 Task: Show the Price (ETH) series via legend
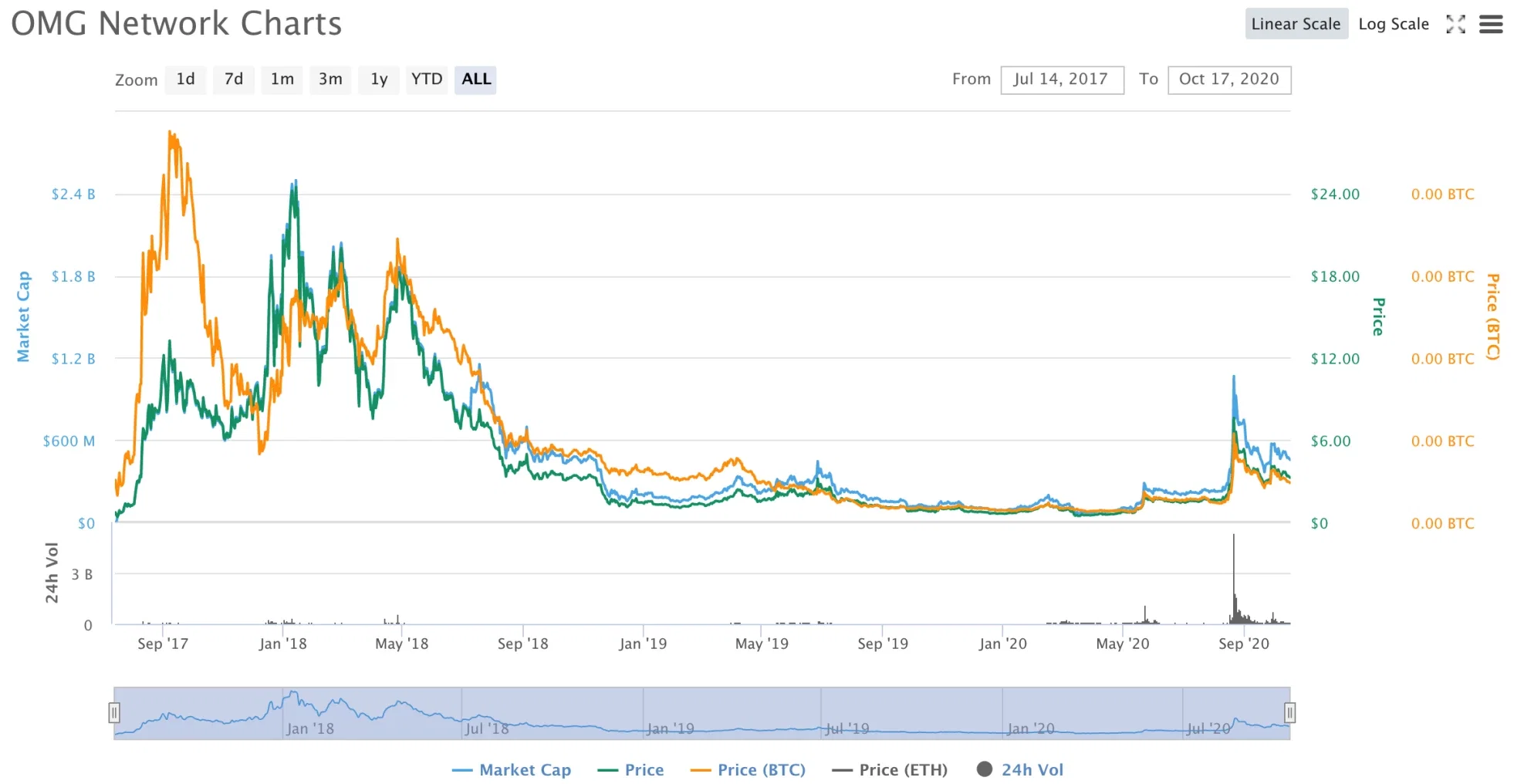(x=890, y=769)
